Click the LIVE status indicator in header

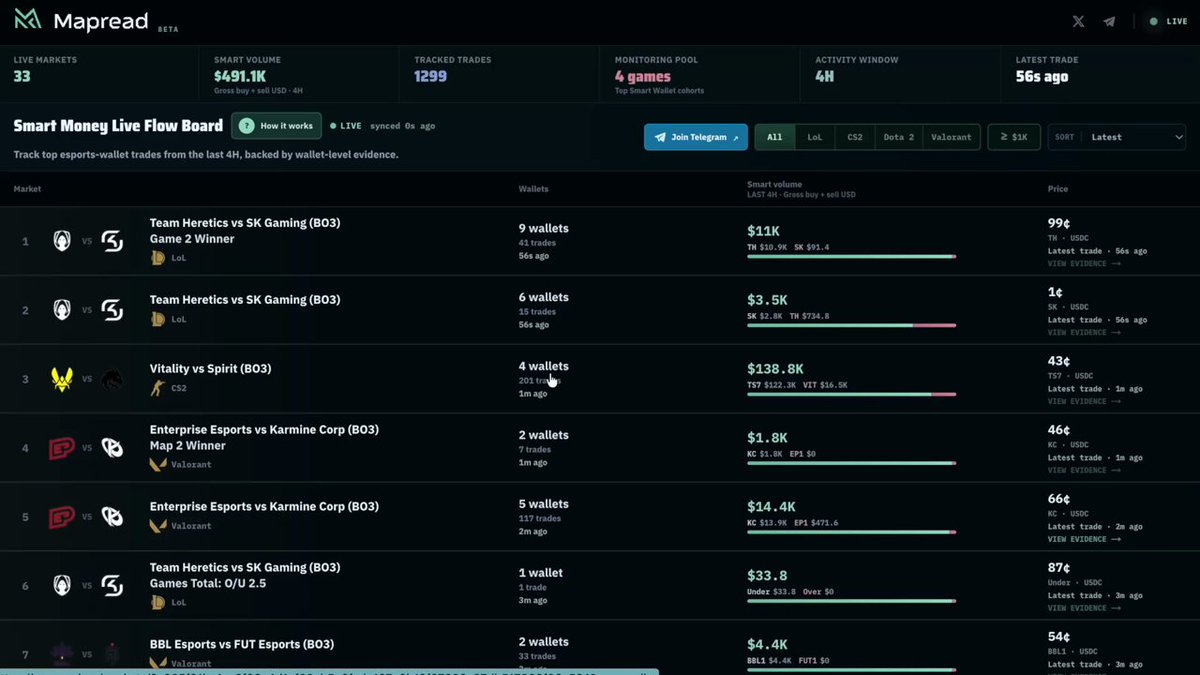tap(1167, 21)
